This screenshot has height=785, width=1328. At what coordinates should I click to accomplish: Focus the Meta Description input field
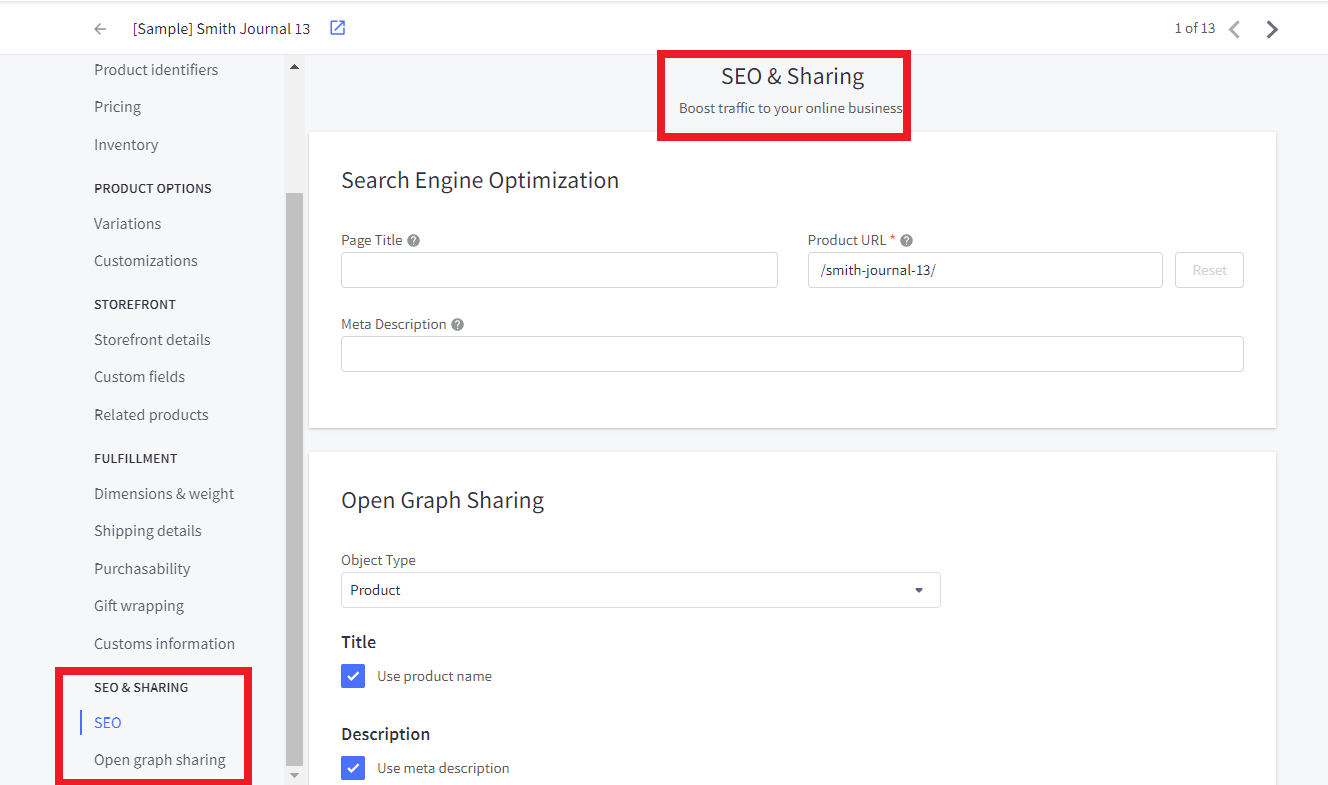(x=792, y=354)
